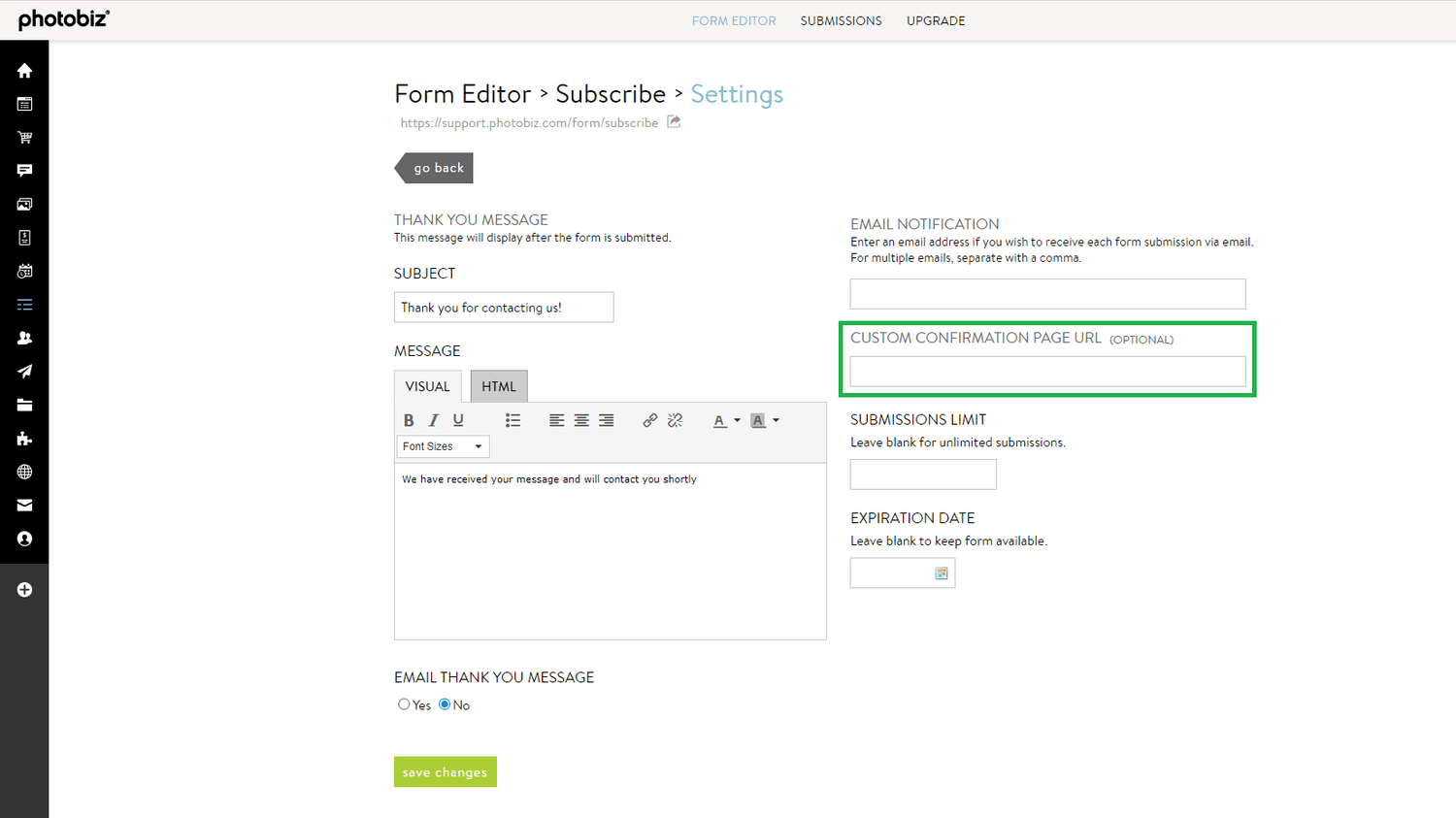Open the text color dropdown arrow

click(736, 420)
